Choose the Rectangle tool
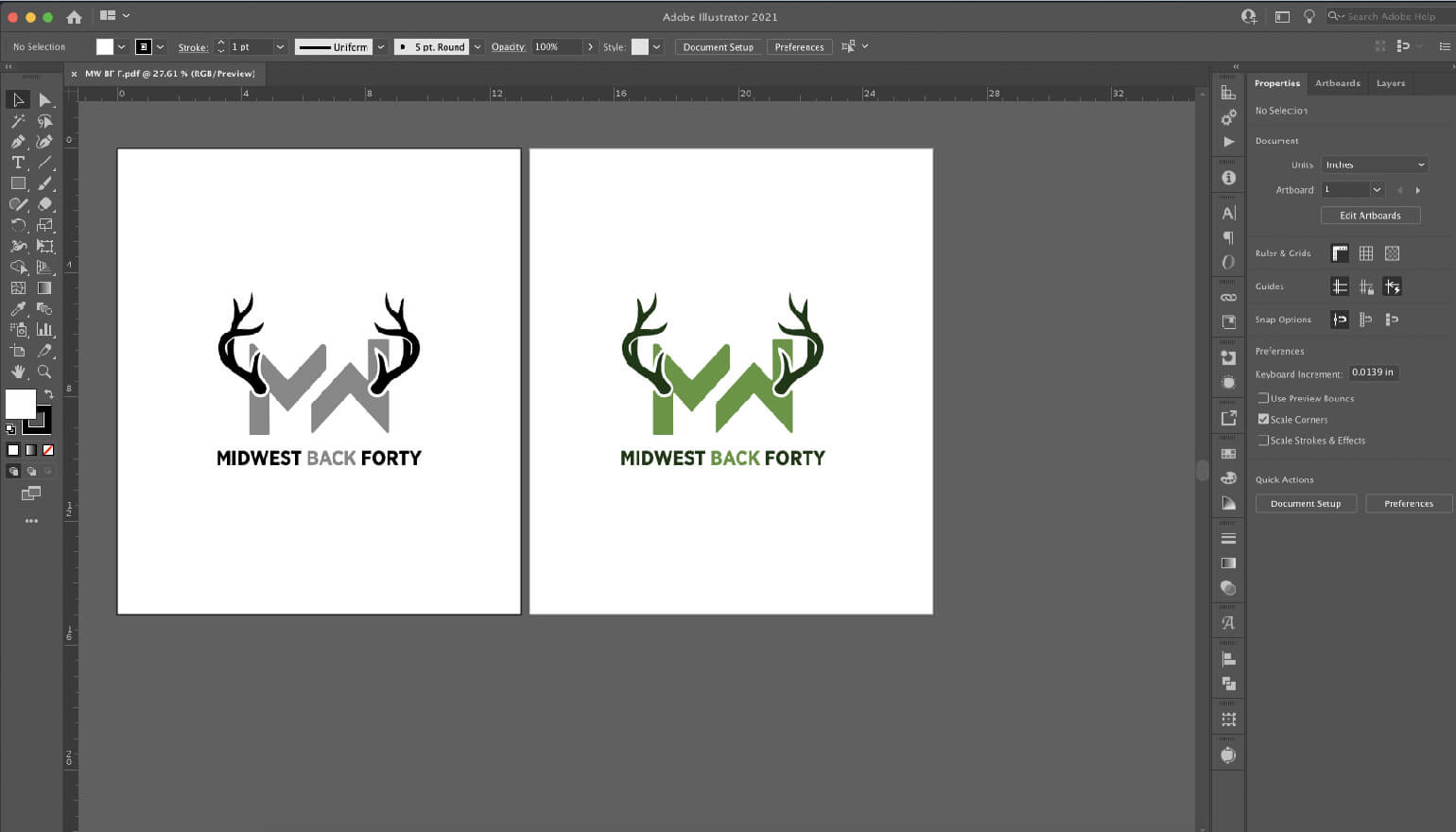This screenshot has height=832, width=1456. click(18, 183)
